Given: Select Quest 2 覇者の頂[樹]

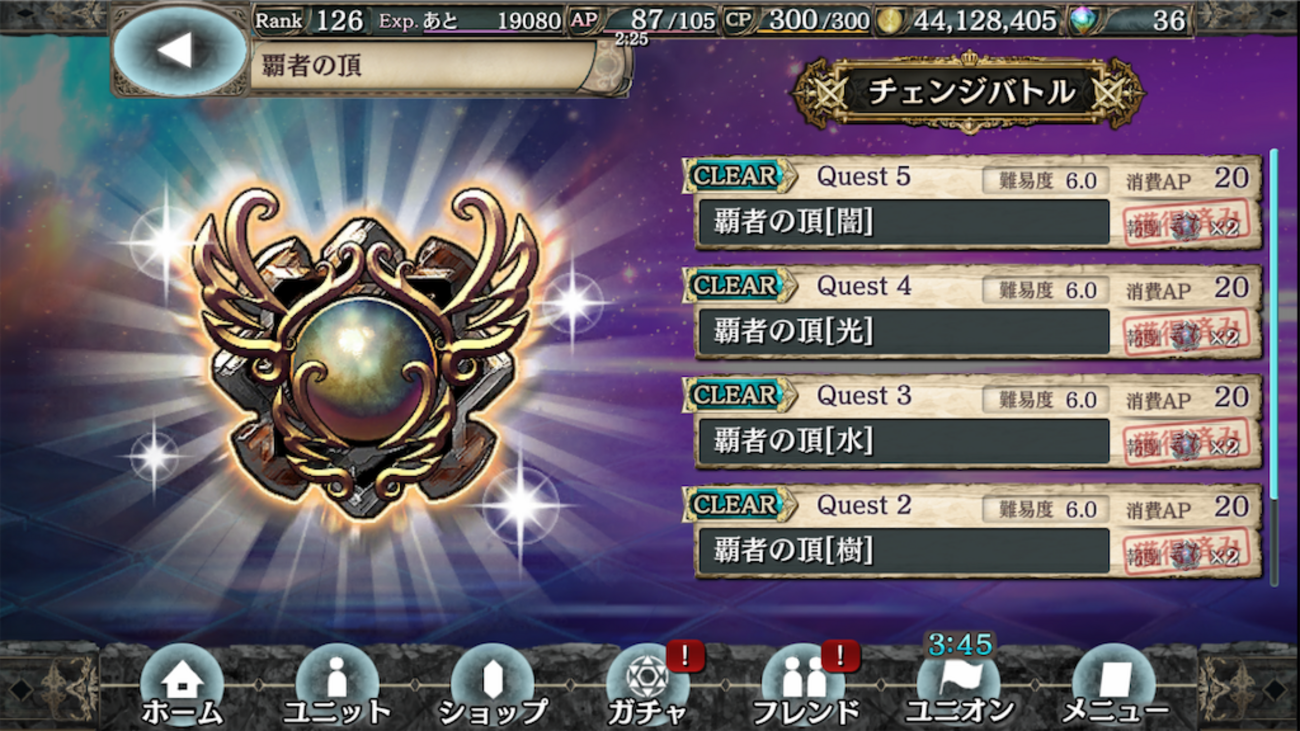Looking at the screenshot, I should click(971, 532).
